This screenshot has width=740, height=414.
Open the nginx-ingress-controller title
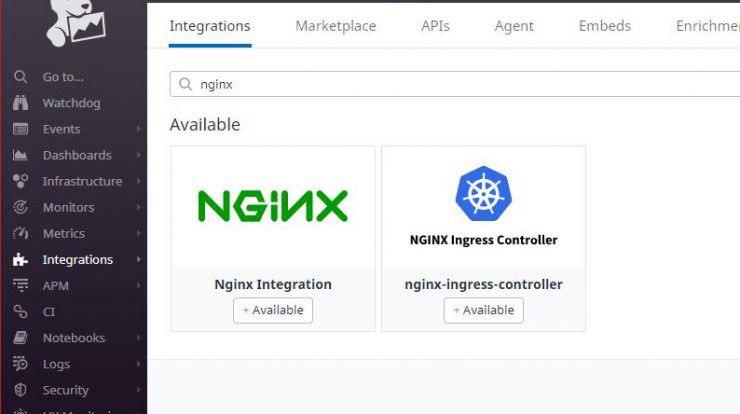pyautogui.click(x=483, y=284)
